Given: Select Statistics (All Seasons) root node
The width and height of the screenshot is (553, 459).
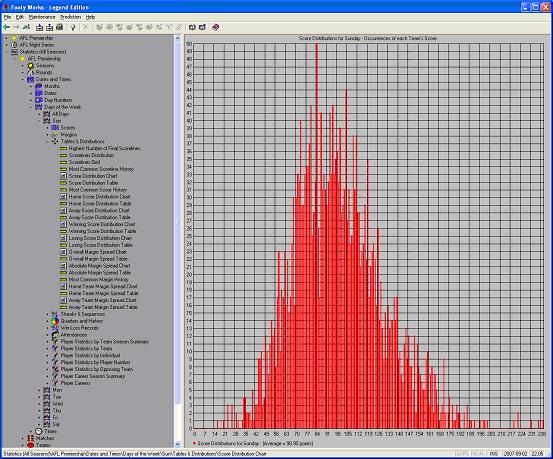Looking at the screenshot, I should [43, 52].
